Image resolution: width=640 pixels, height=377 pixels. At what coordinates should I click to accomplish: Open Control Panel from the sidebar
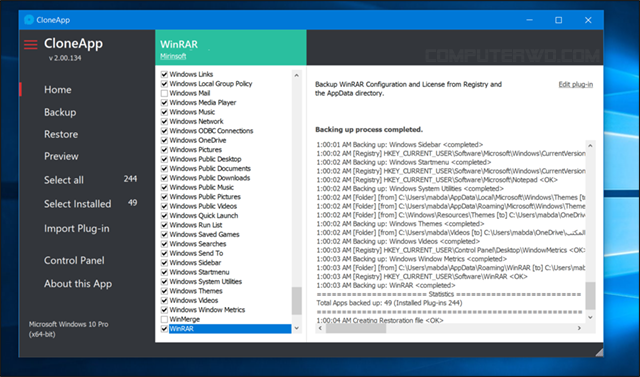(x=74, y=260)
